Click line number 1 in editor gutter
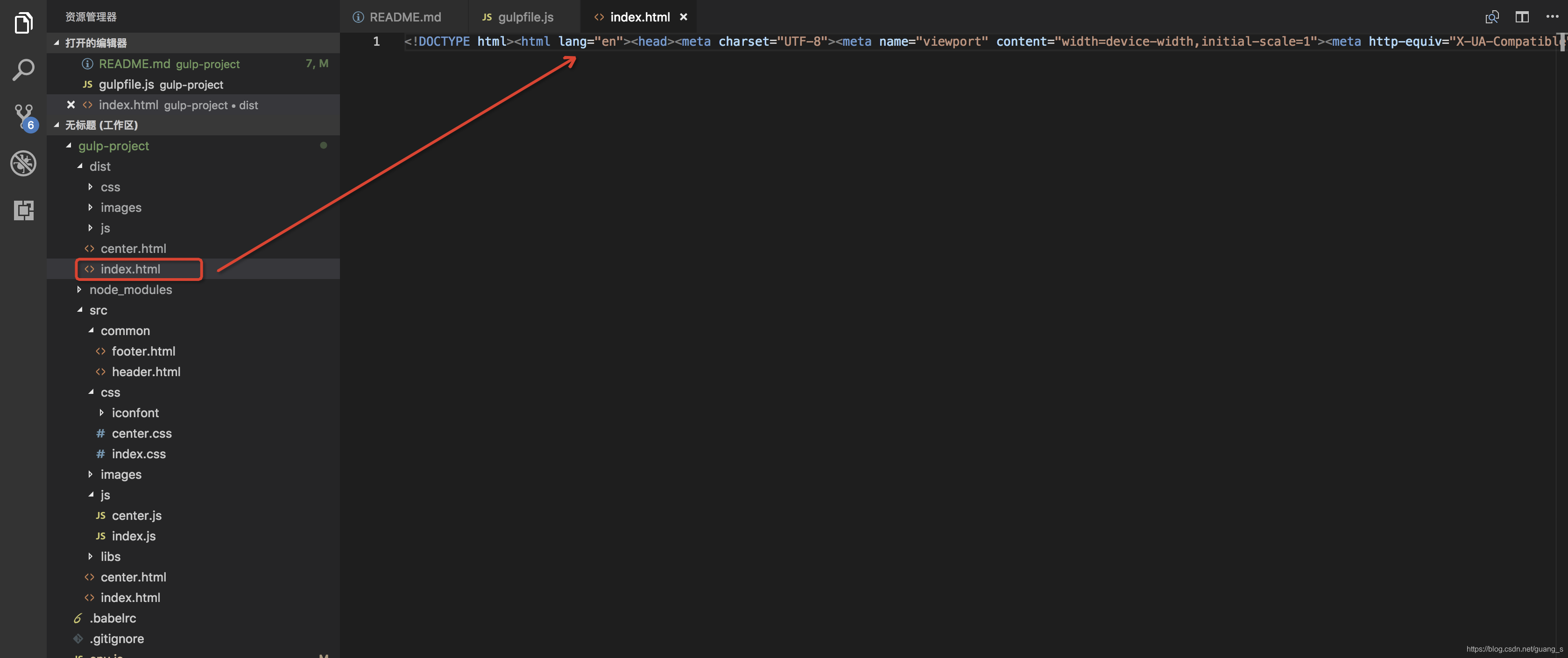 pyautogui.click(x=376, y=42)
